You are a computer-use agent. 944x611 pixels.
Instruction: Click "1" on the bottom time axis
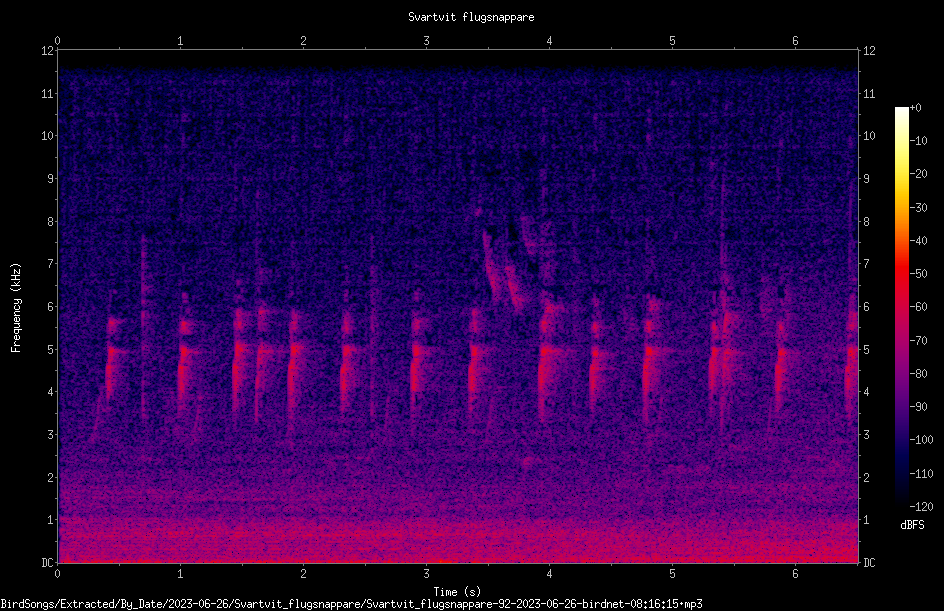(180, 574)
